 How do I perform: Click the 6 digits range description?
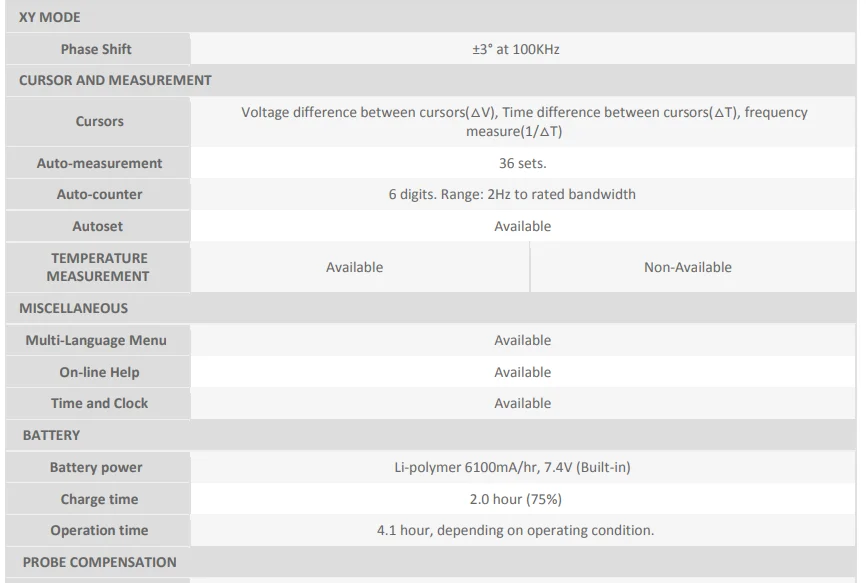[512, 194]
